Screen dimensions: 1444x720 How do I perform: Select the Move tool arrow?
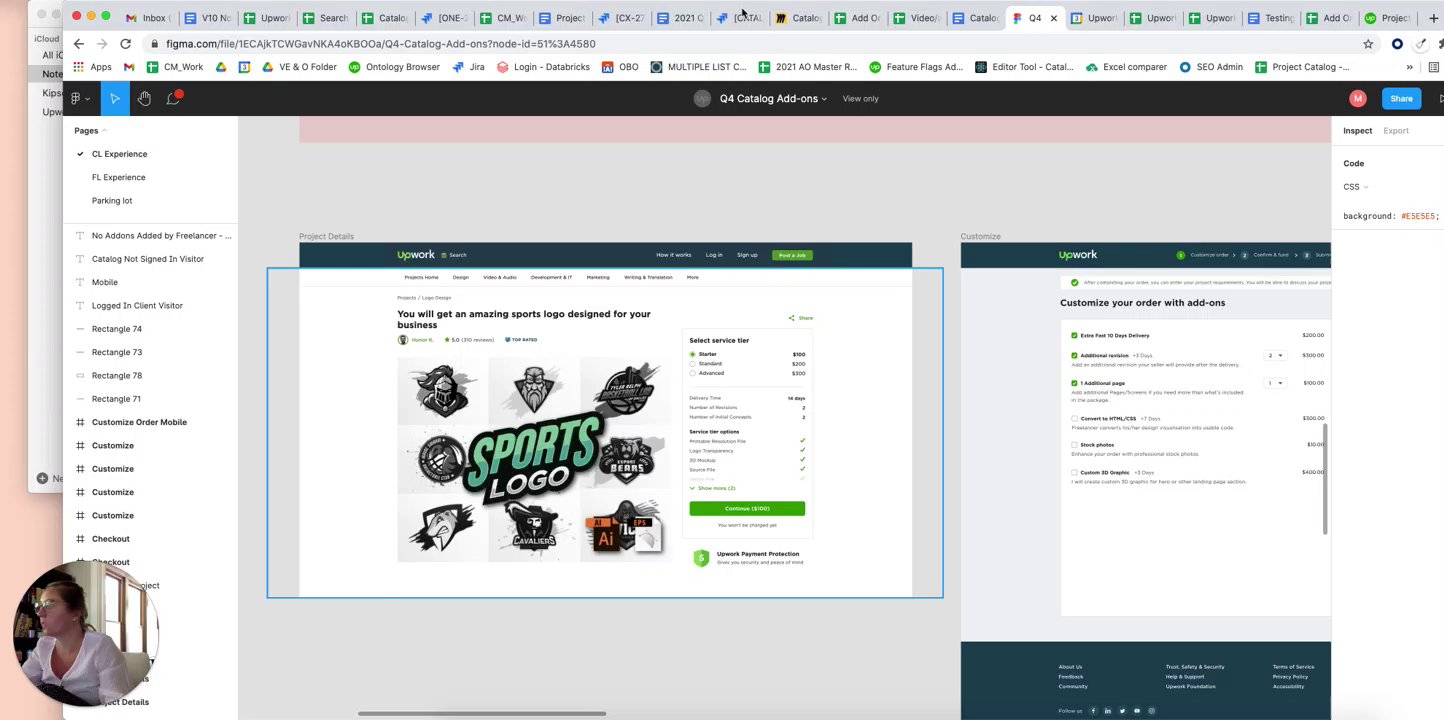click(x=115, y=98)
